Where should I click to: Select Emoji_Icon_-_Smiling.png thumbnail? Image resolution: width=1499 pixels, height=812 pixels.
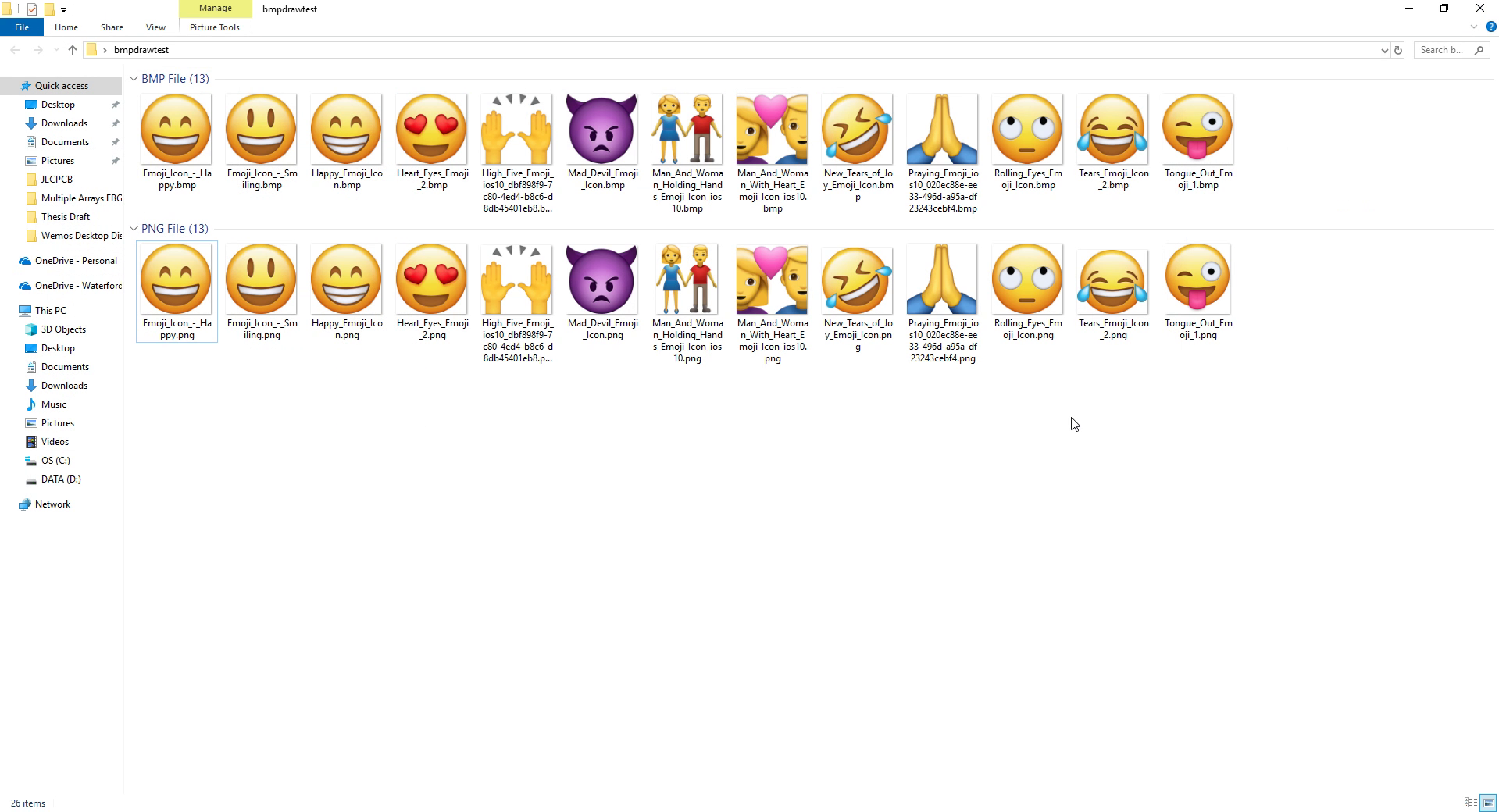point(261,279)
